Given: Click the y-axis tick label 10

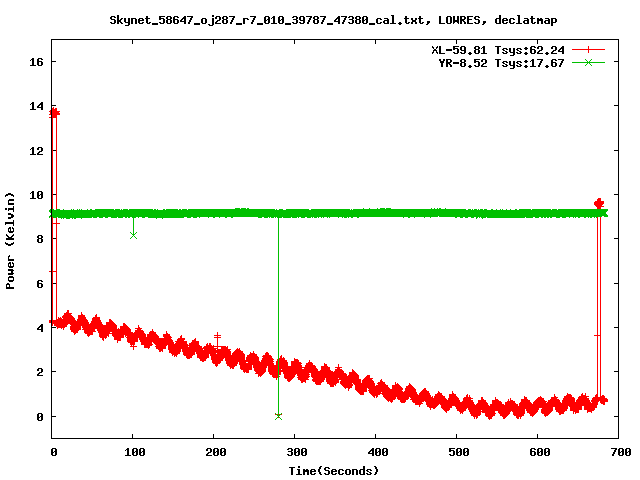Looking at the screenshot, I should (x=36, y=195).
